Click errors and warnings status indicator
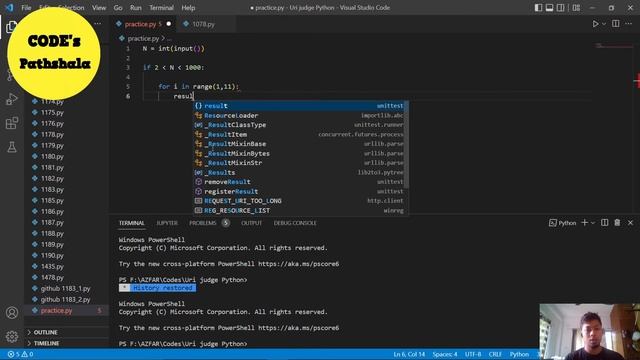 coord(20,354)
